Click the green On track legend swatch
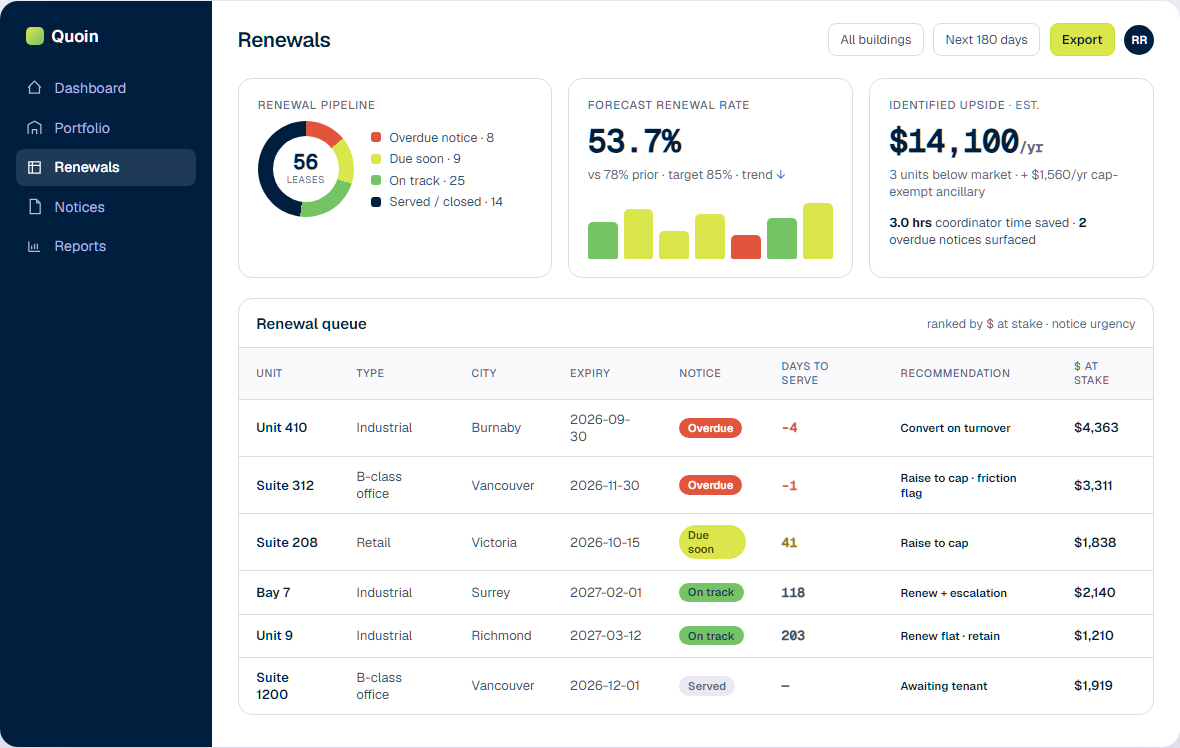1180x748 pixels. click(x=376, y=180)
